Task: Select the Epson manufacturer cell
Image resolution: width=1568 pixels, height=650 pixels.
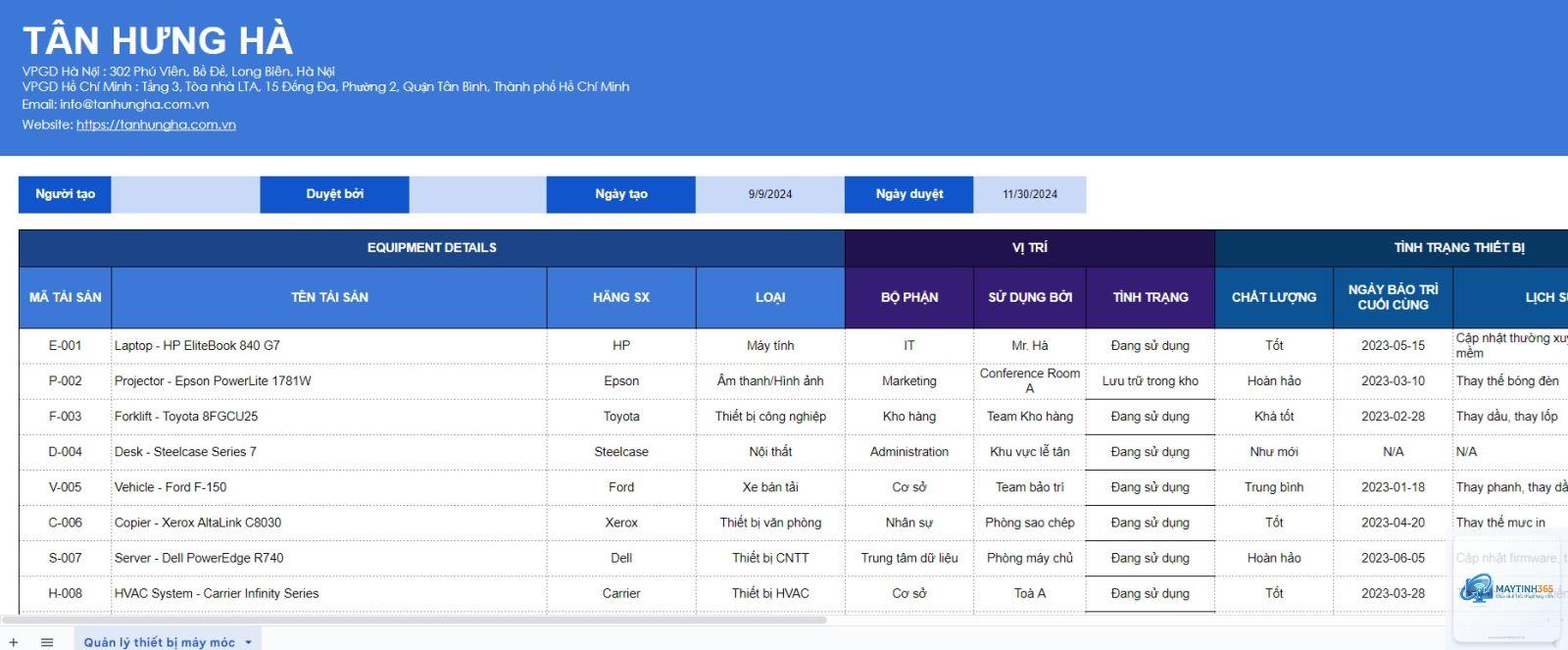Action: [621, 381]
